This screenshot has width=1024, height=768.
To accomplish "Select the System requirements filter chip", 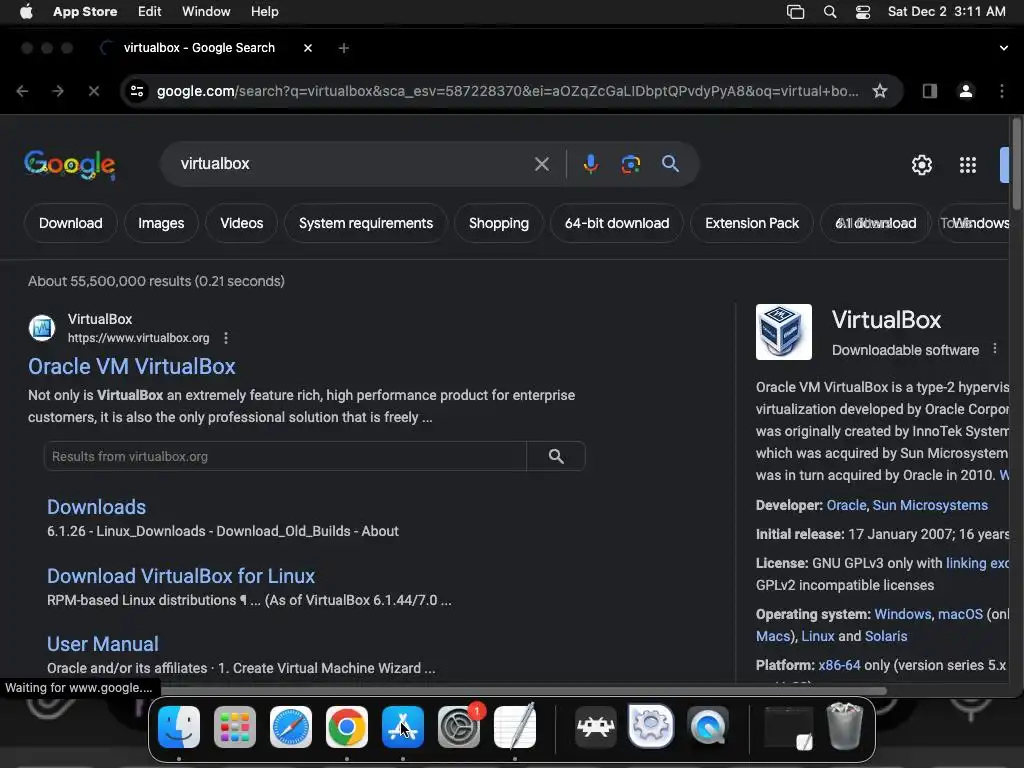I will tap(366, 223).
